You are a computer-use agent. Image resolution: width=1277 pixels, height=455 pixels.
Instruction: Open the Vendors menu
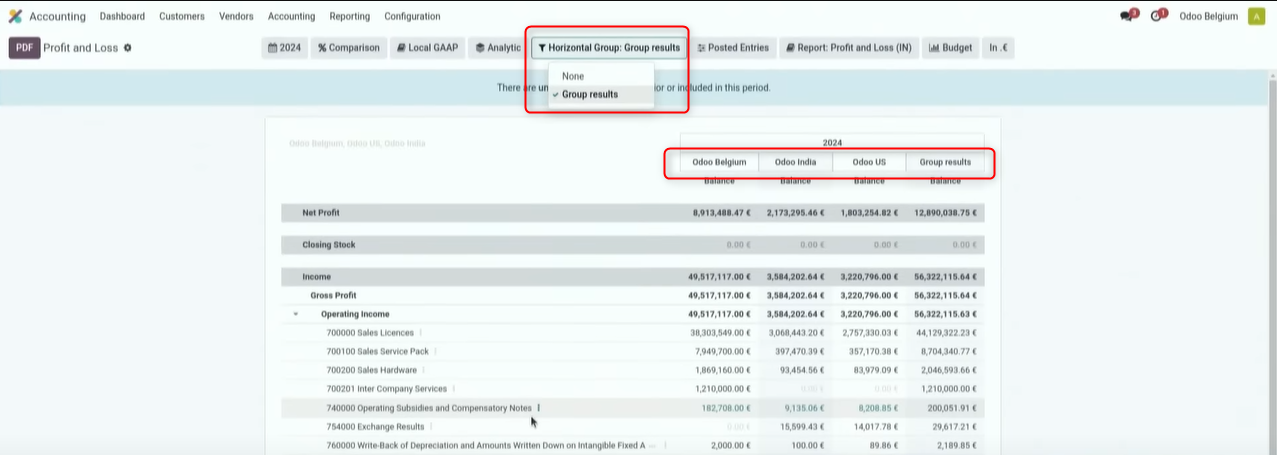(x=236, y=16)
